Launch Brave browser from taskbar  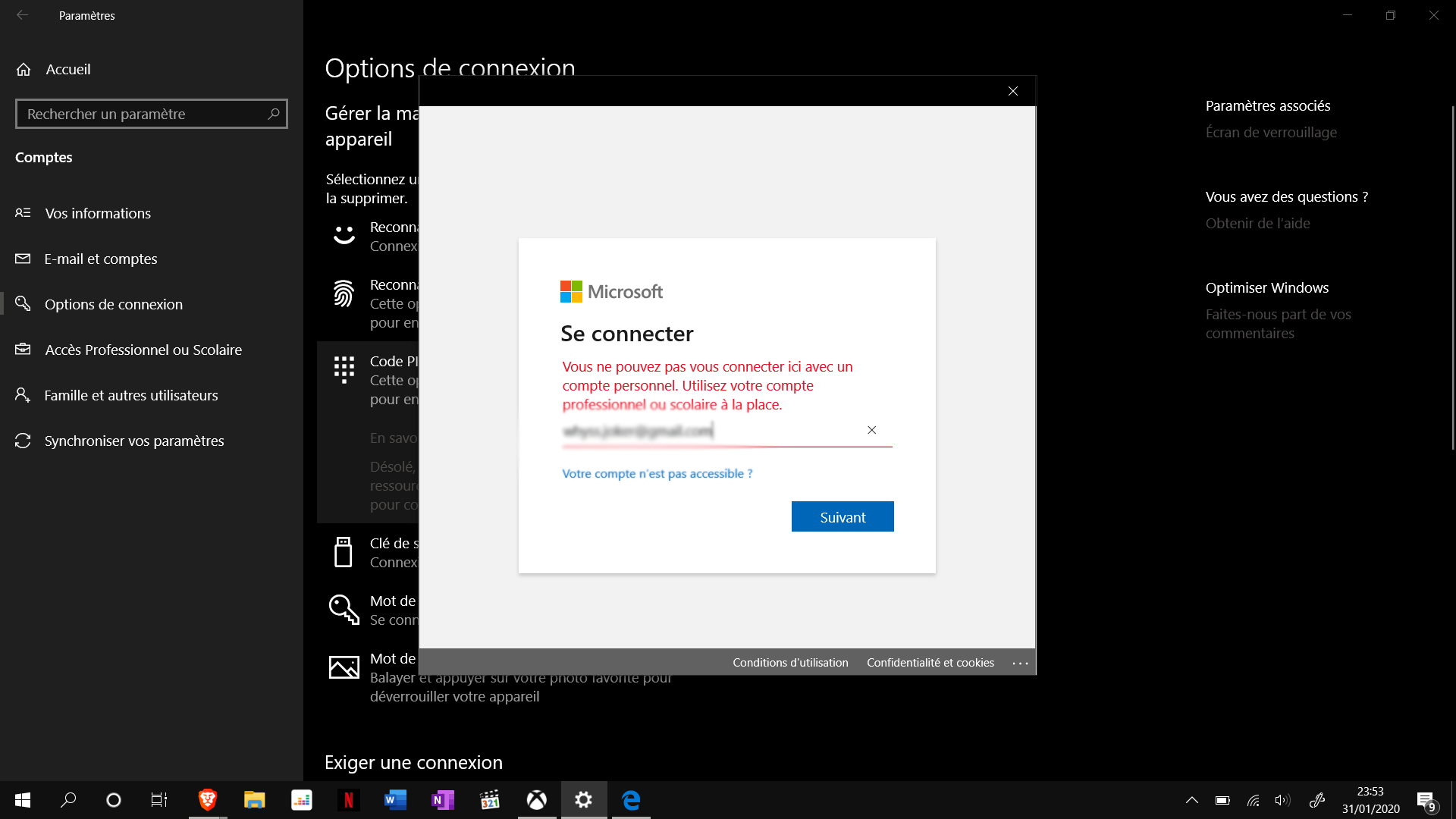pos(208,800)
